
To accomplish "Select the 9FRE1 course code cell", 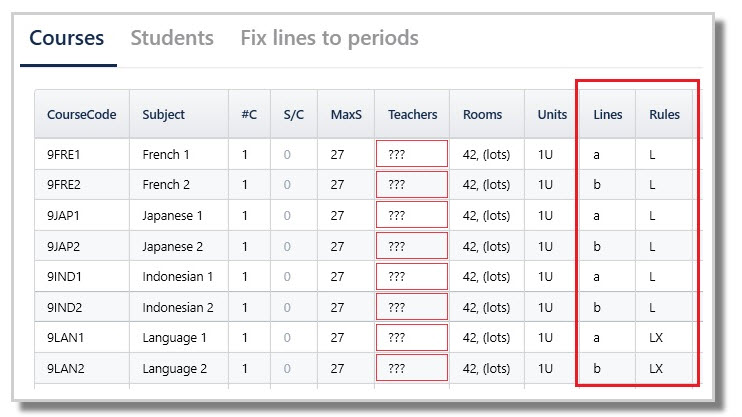I will point(63,155).
